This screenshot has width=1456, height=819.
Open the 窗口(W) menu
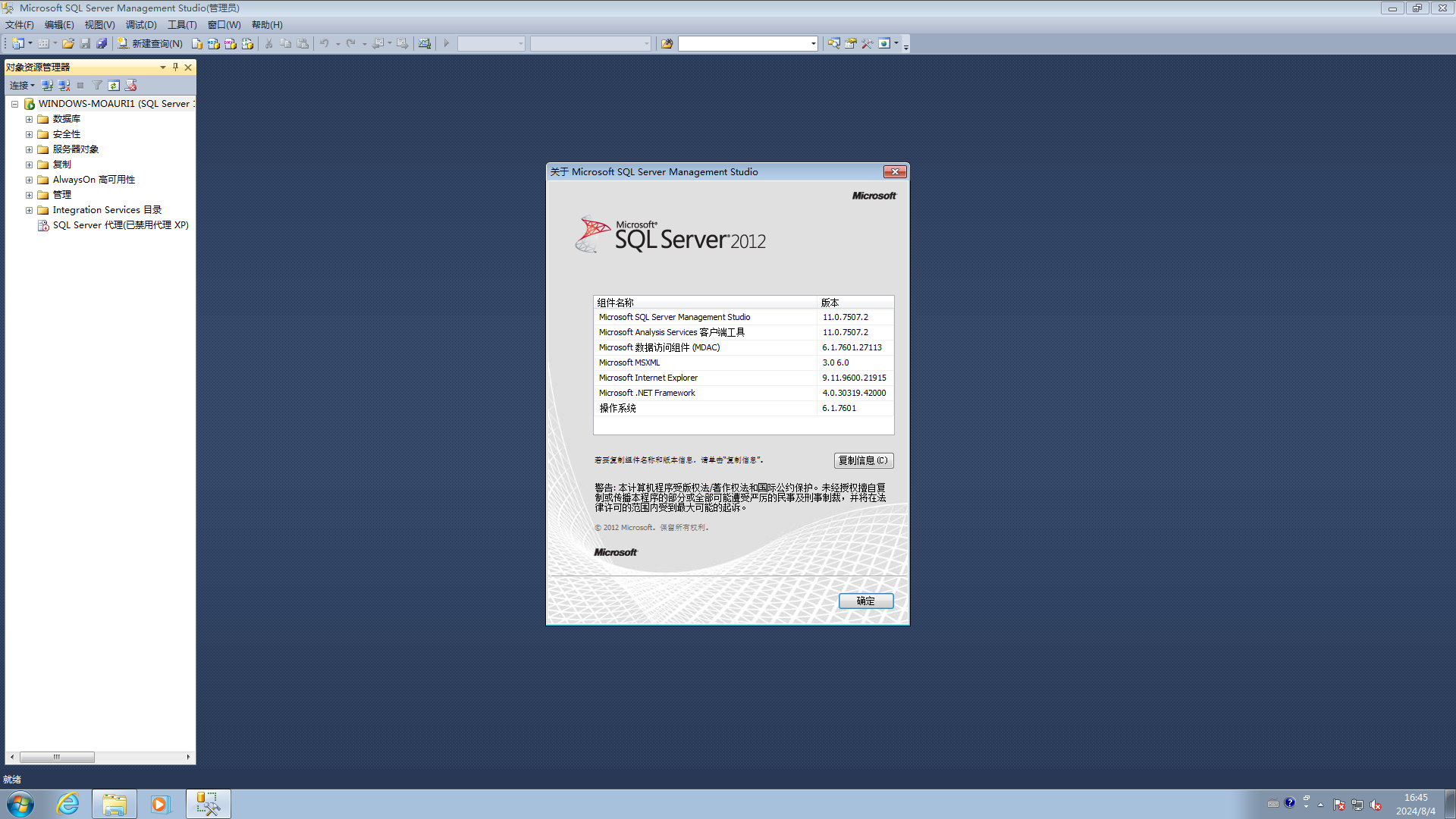click(224, 25)
